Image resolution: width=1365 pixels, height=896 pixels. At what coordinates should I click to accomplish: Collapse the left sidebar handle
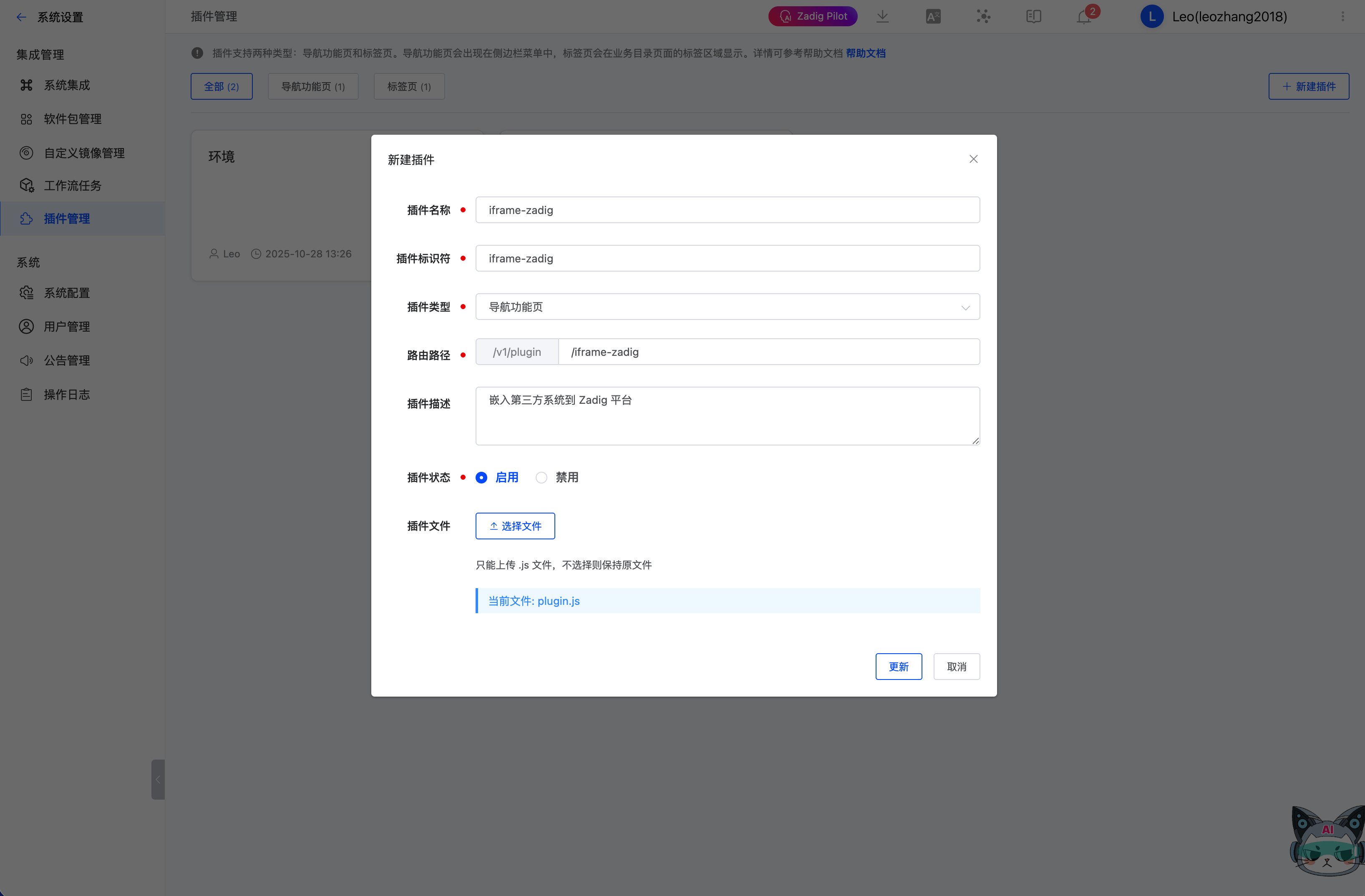coord(158,779)
